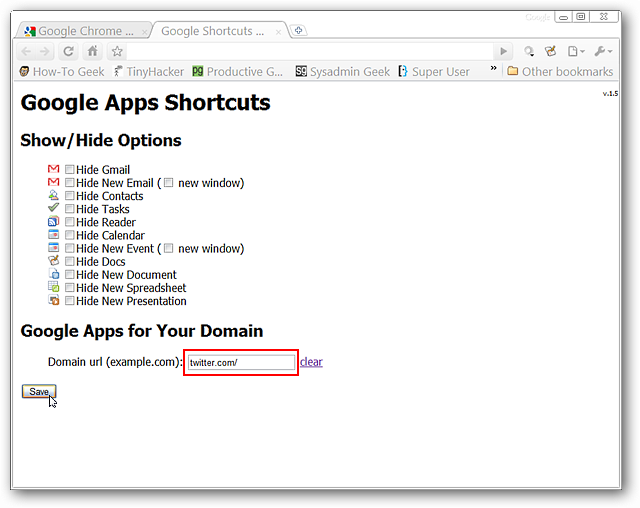The image size is (640, 508).
Task: Click the address bar field
Action: click(x=310, y=51)
